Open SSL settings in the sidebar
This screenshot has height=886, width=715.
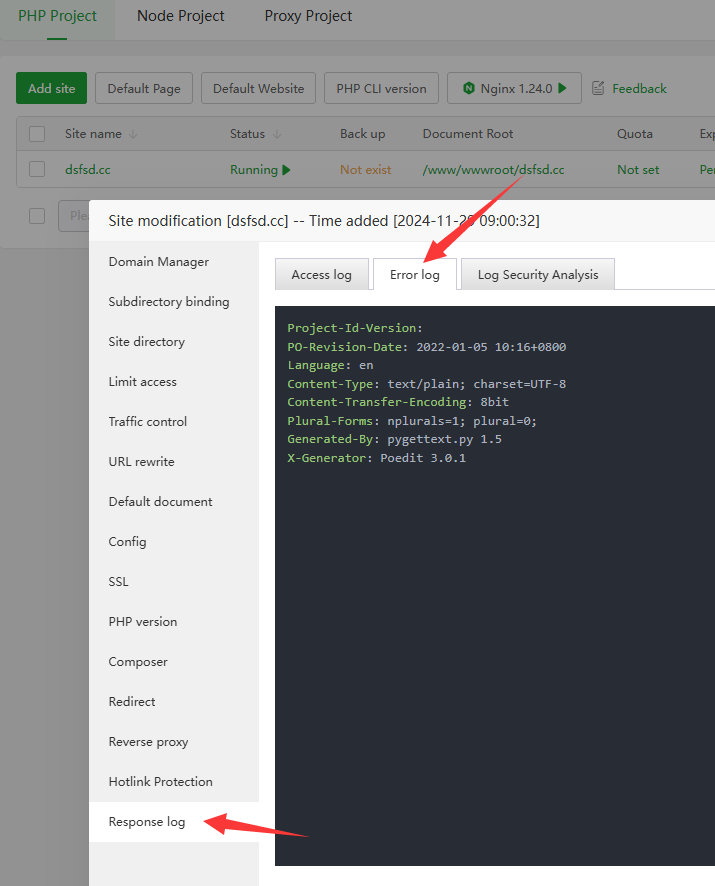(119, 582)
